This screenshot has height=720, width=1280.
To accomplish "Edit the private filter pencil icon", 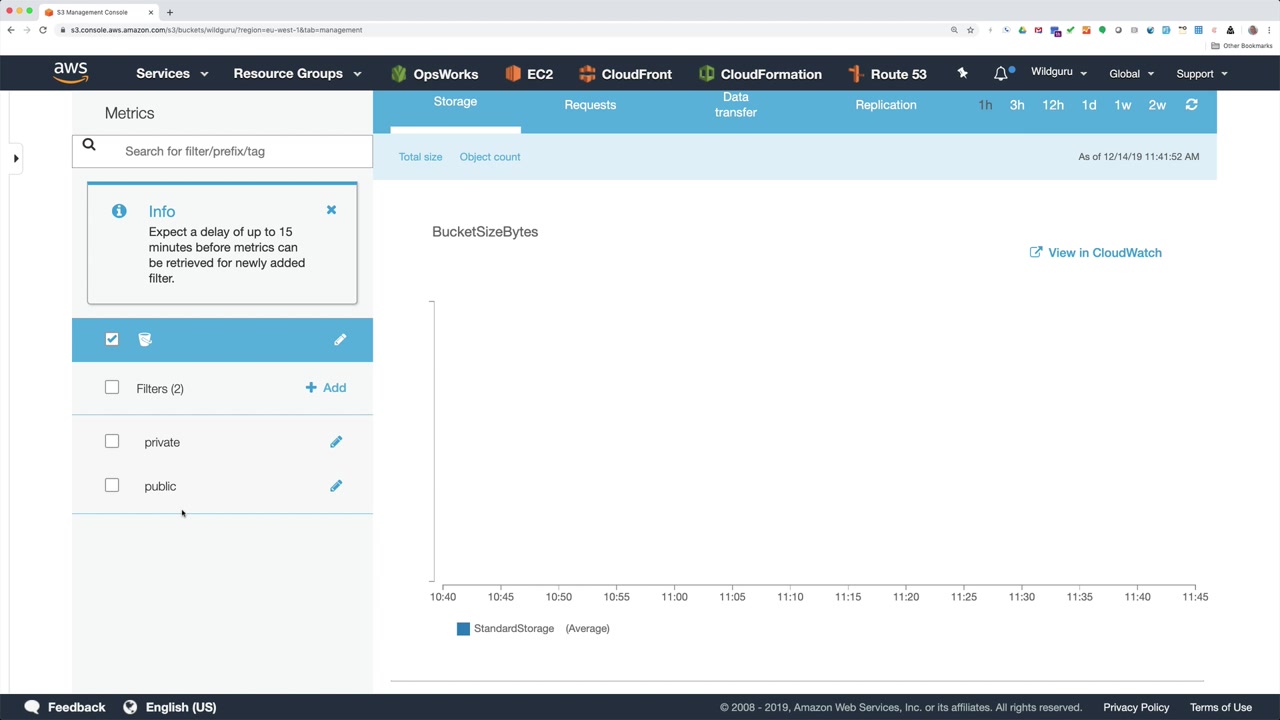I will tap(336, 442).
